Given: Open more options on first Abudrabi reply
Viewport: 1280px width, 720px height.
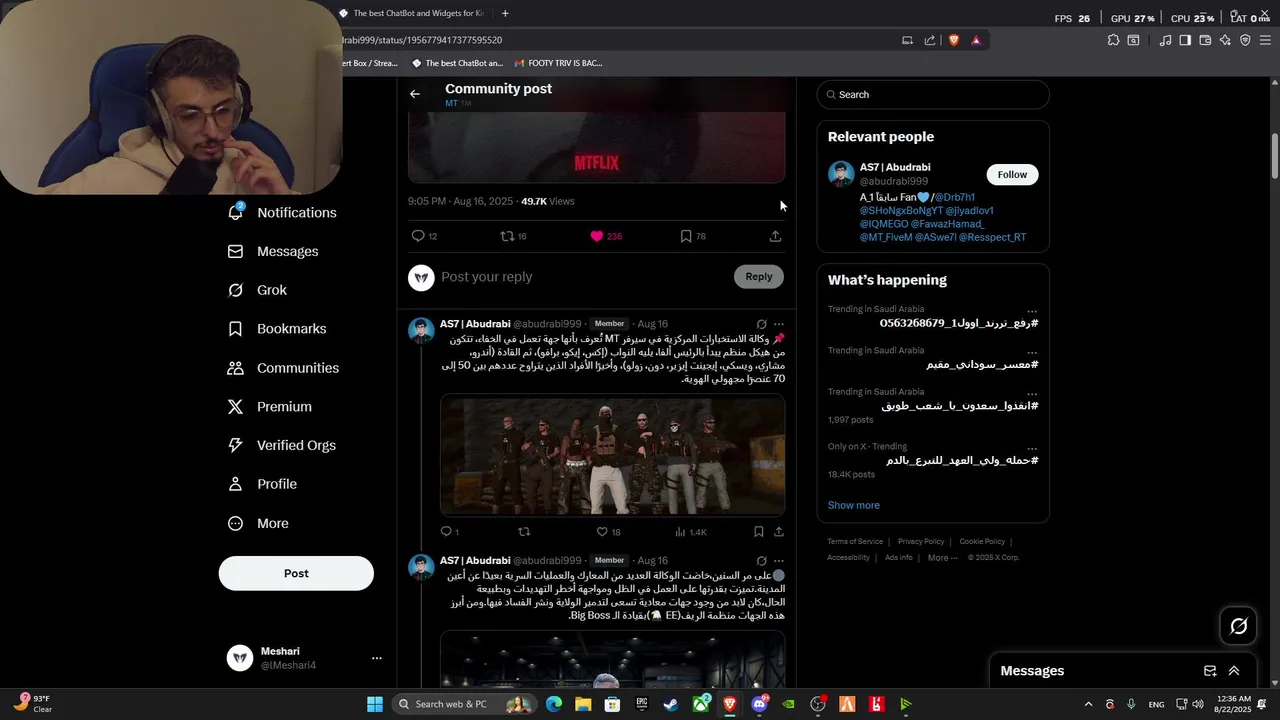Looking at the screenshot, I should (779, 324).
